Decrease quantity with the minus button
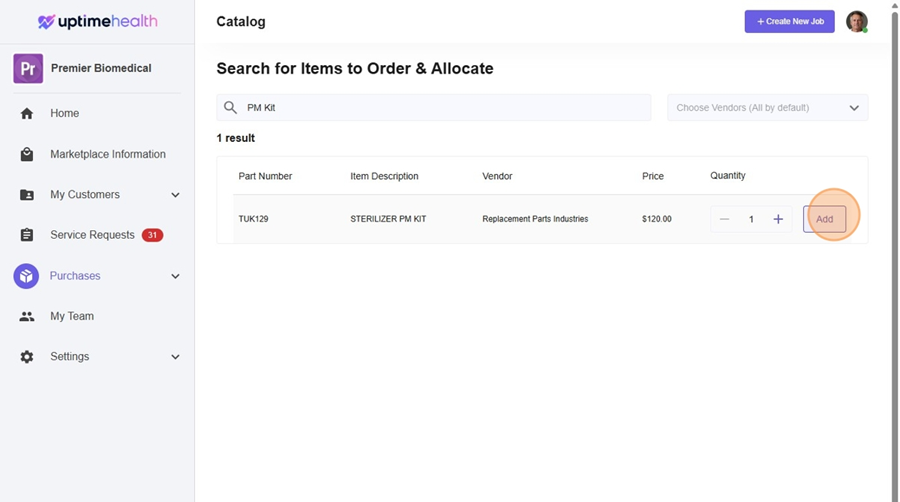The width and height of the screenshot is (900, 502). pyautogui.click(x=725, y=219)
